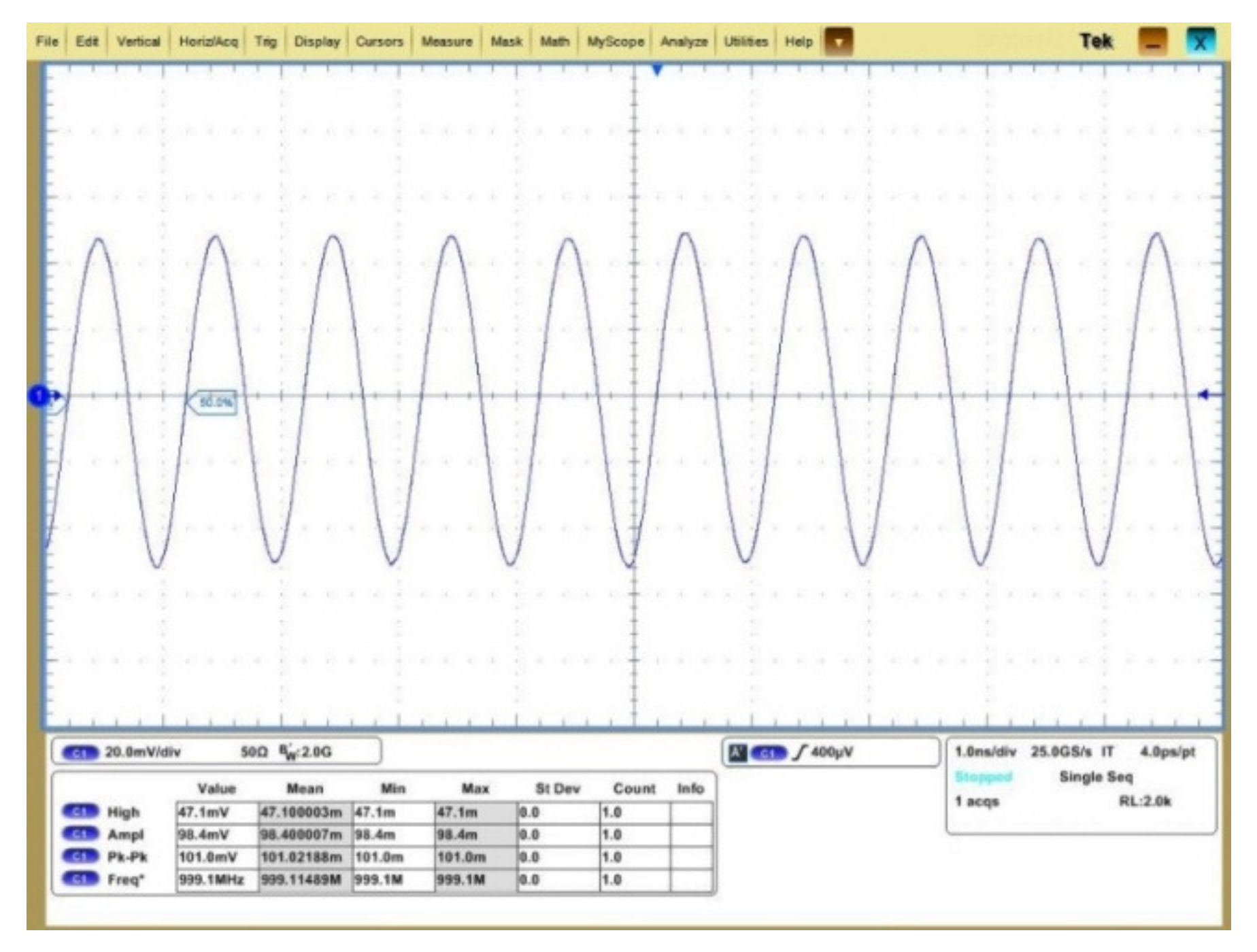Viewport: 1257px width, 952px height.
Task: Open the Cursors menu
Action: click(x=379, y=41)
